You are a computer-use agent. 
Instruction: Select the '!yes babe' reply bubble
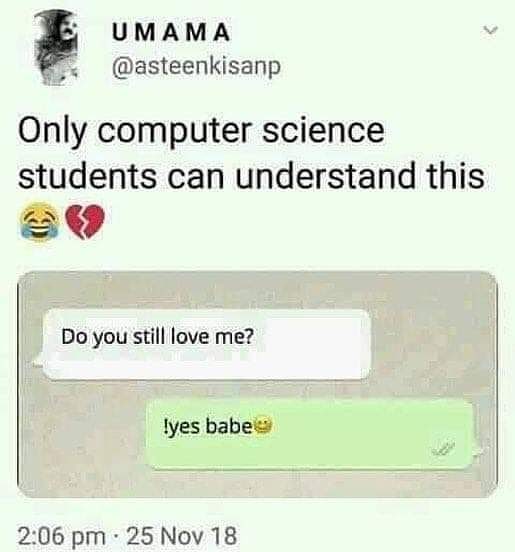tap(309, 434)
